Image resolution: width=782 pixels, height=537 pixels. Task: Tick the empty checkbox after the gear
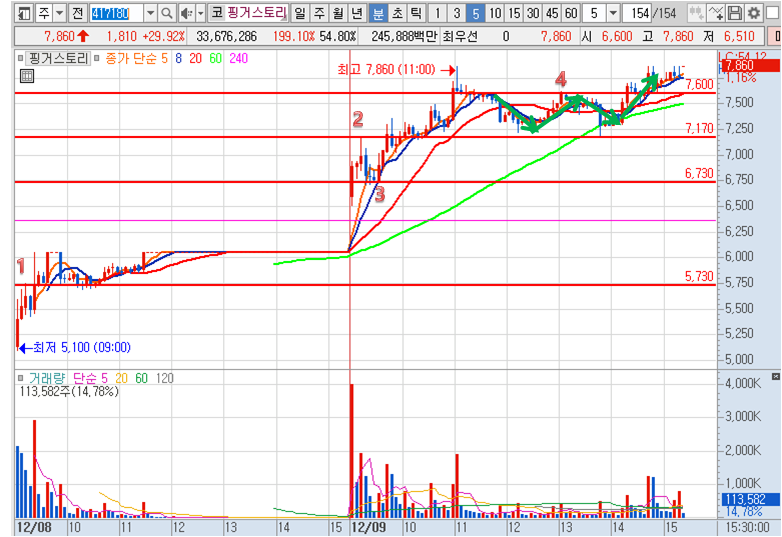tap(771, 13)
